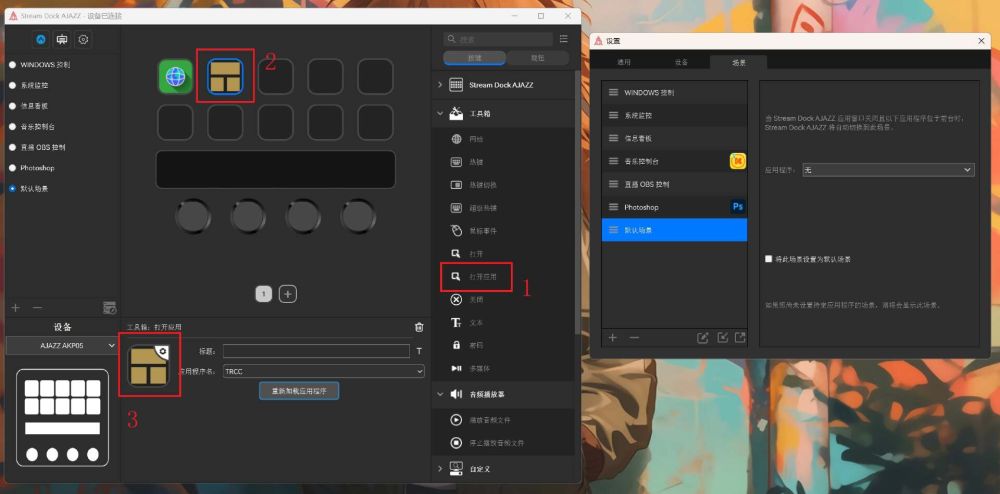
Task: Choose the 网站 Website action icon
Action: (x=456, y=139)
